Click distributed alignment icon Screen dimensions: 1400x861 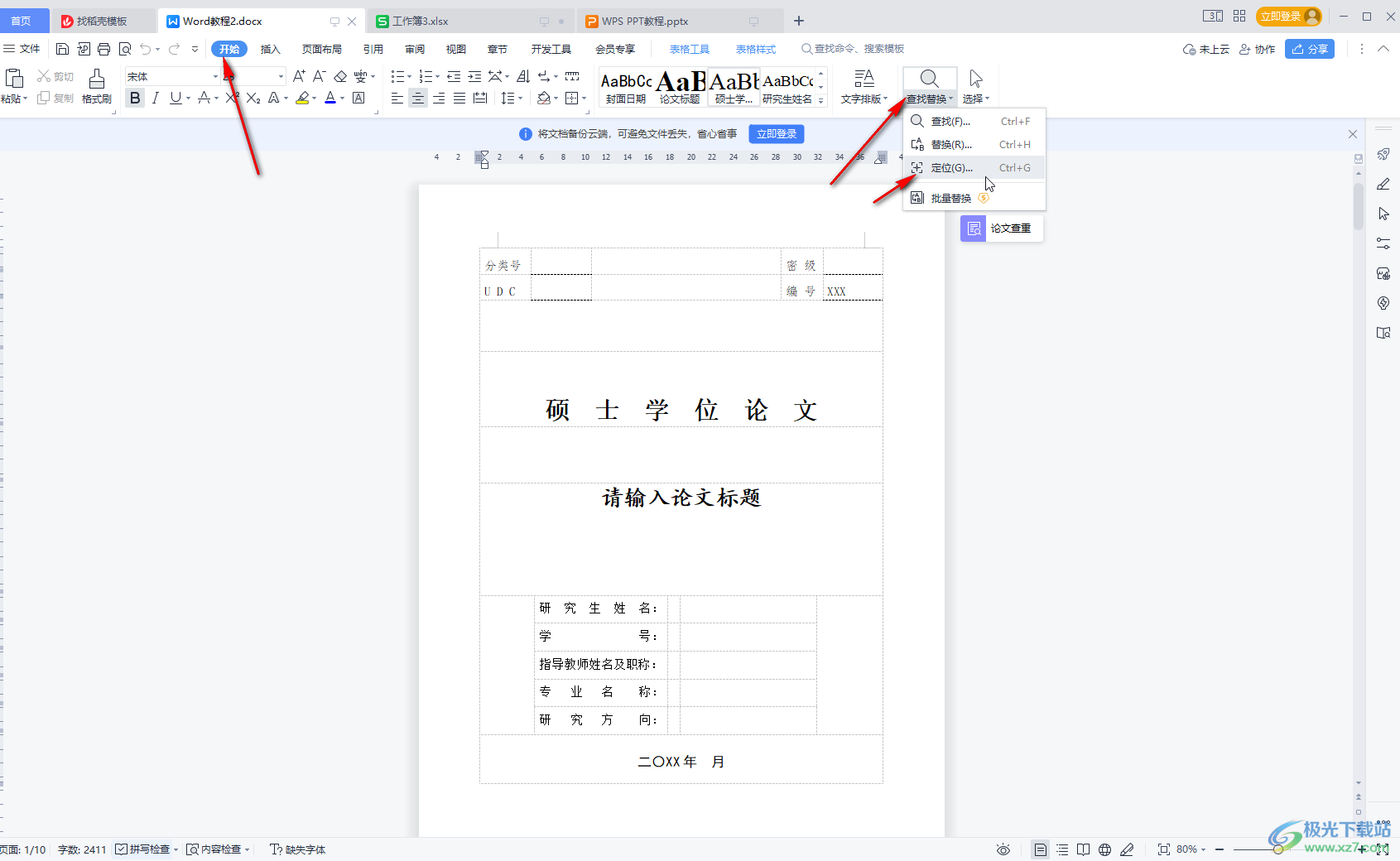pos(480,99)
